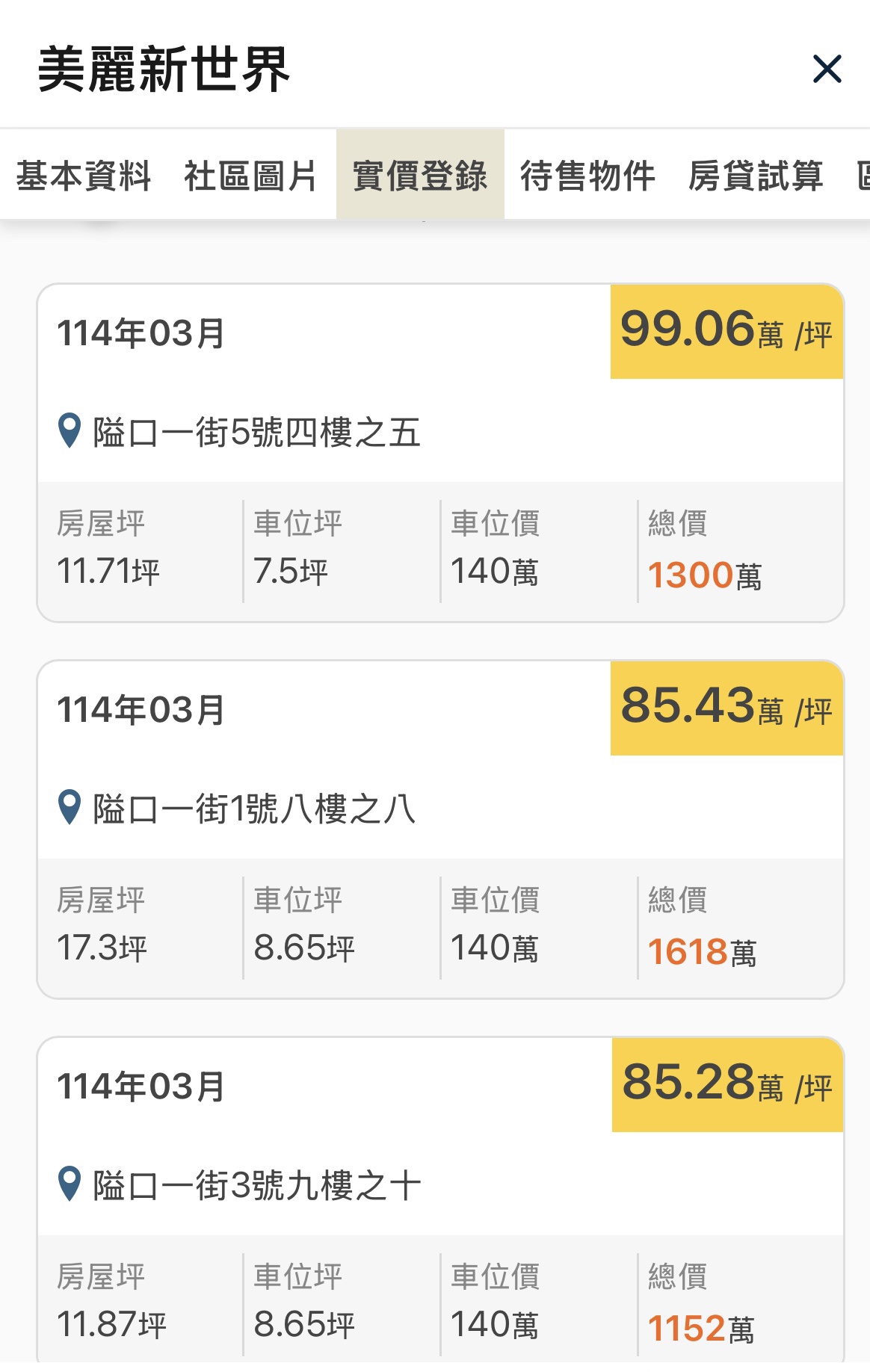Open the address 隘口一街5號四樓之五

pyautogui.click(x=256, y=433)
